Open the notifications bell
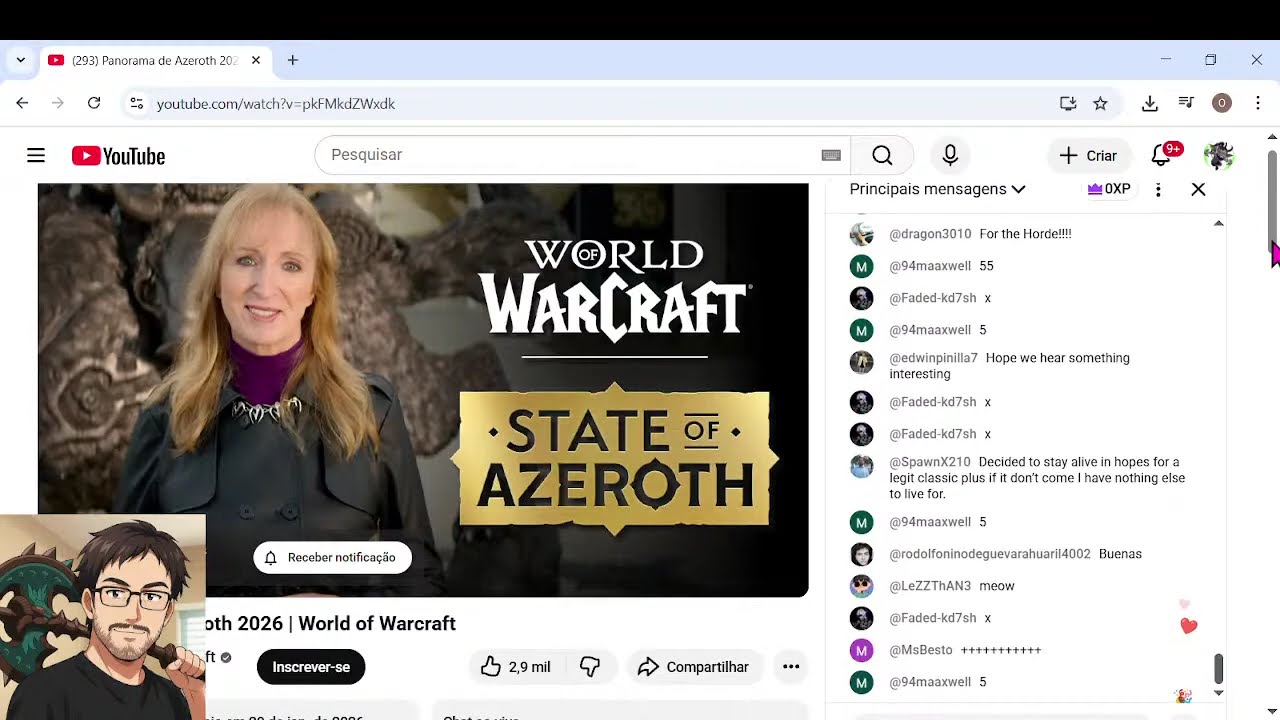Screen dimensions: 1280x720 pyautogui.click(x=1162, y=155)
